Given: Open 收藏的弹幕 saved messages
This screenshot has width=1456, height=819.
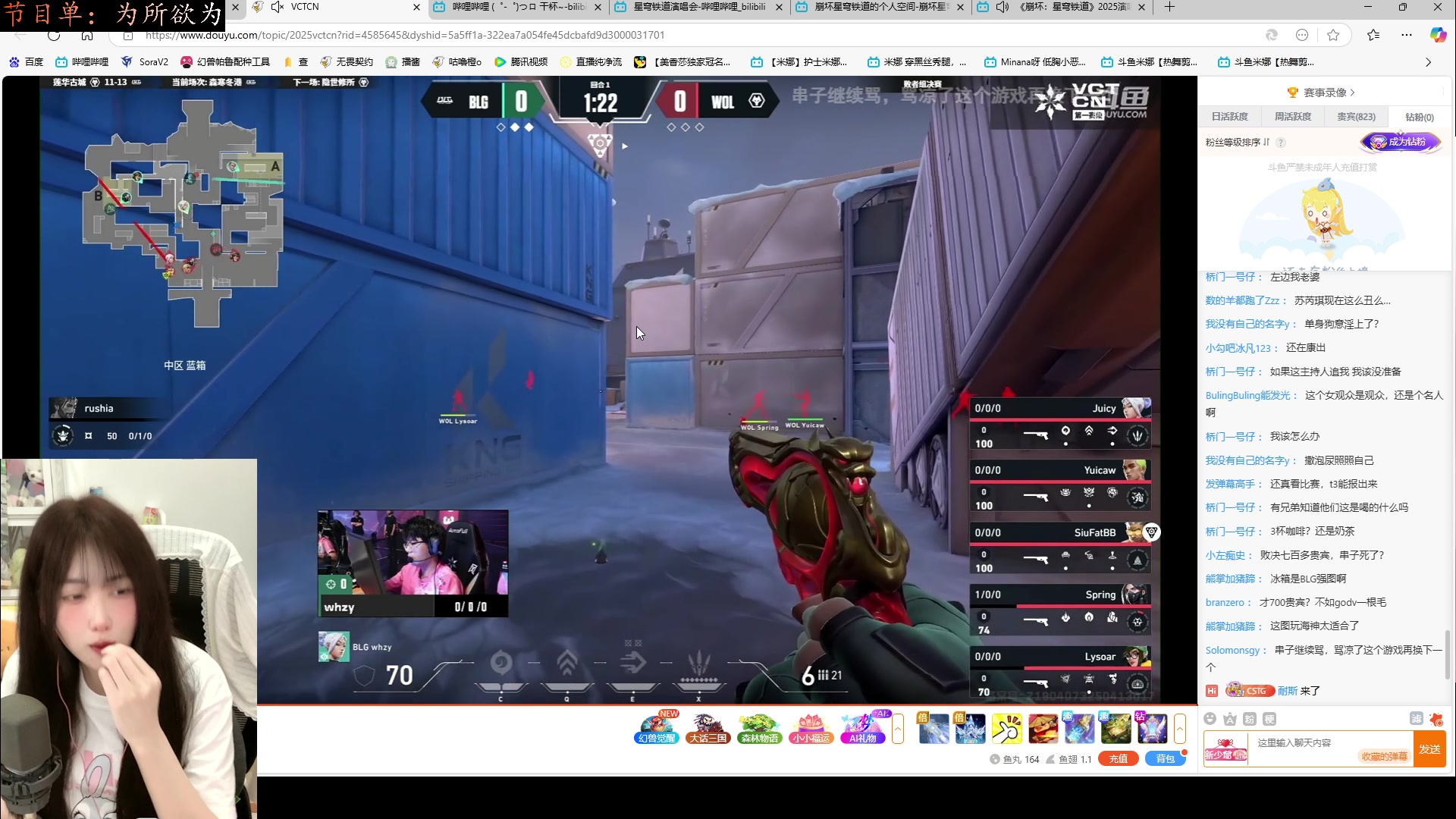Looking at the screenshot, I should tap(1384, 756).
